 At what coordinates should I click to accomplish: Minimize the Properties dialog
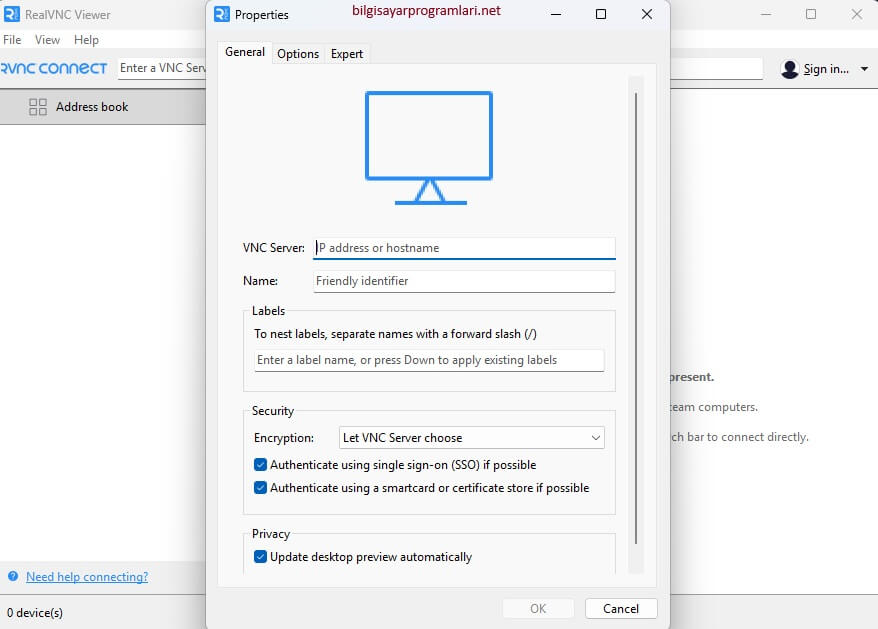tap(555, 14)
